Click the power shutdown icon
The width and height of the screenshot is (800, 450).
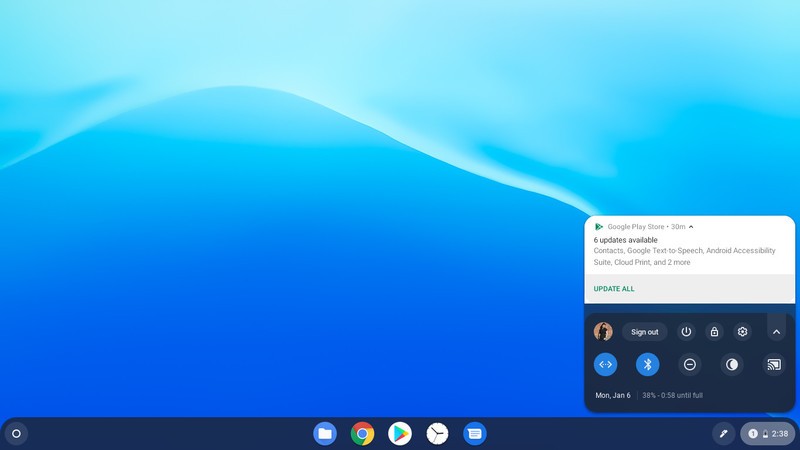(x=686, y=332)
